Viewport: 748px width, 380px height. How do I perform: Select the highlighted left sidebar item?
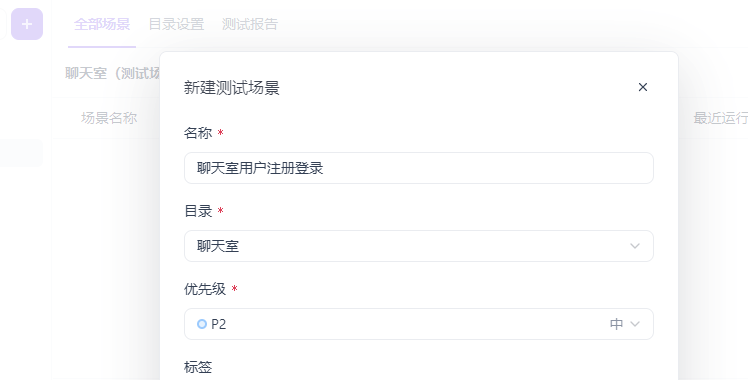click(21, 153)
